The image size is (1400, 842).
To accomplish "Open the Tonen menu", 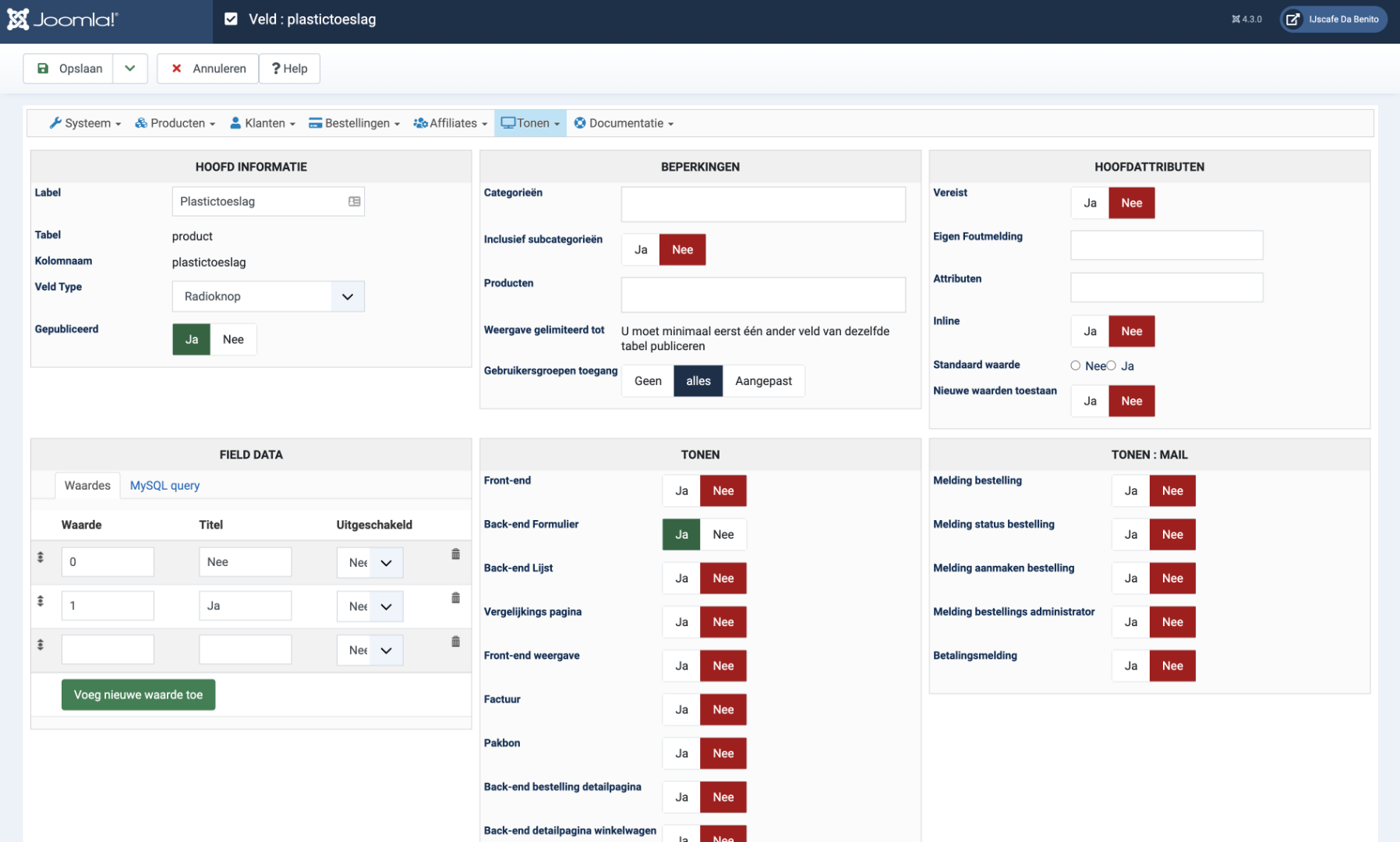I will pos(530,123).
